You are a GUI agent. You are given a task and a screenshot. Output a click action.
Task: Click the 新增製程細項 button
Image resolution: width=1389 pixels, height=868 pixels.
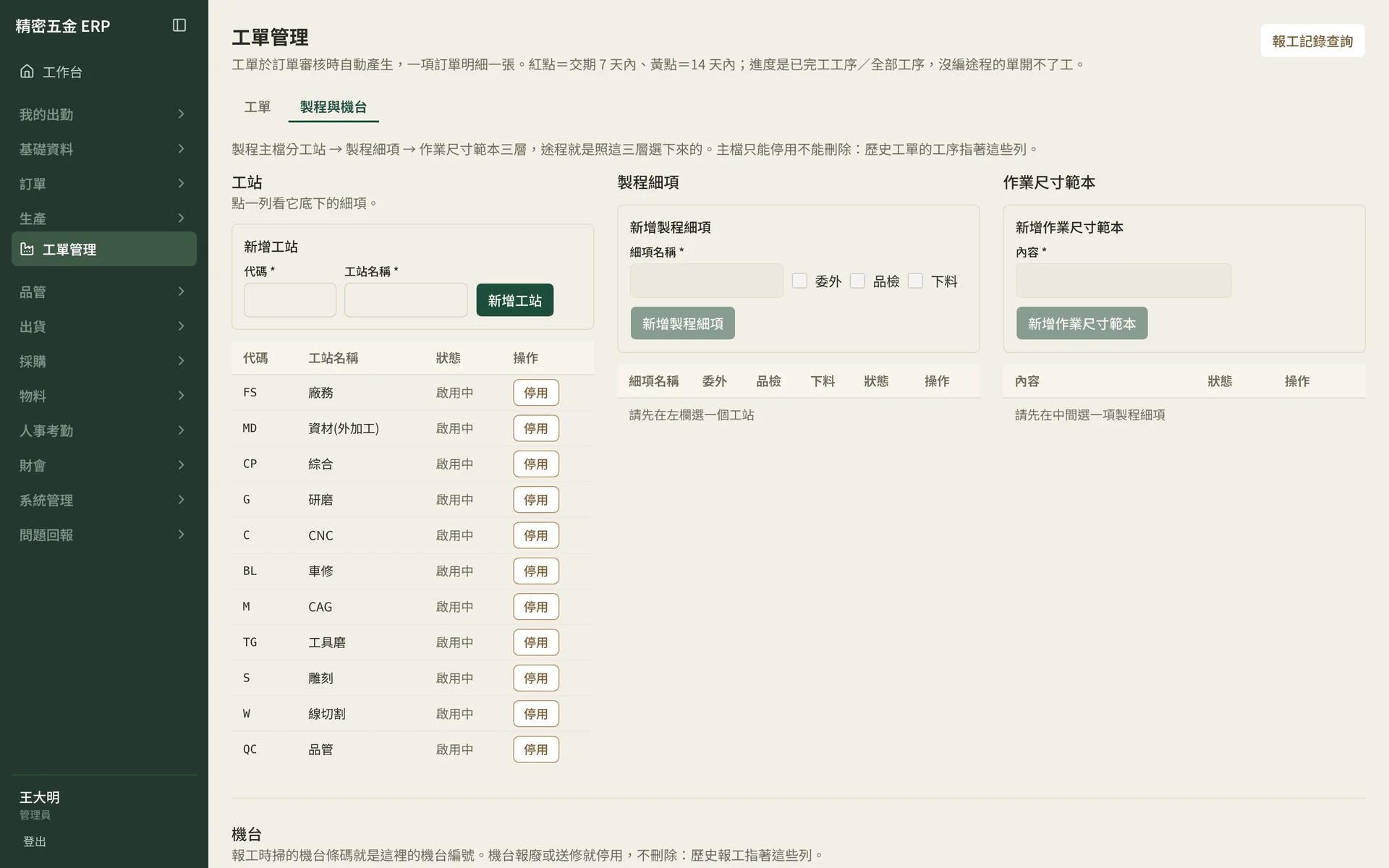pos(682,323)
